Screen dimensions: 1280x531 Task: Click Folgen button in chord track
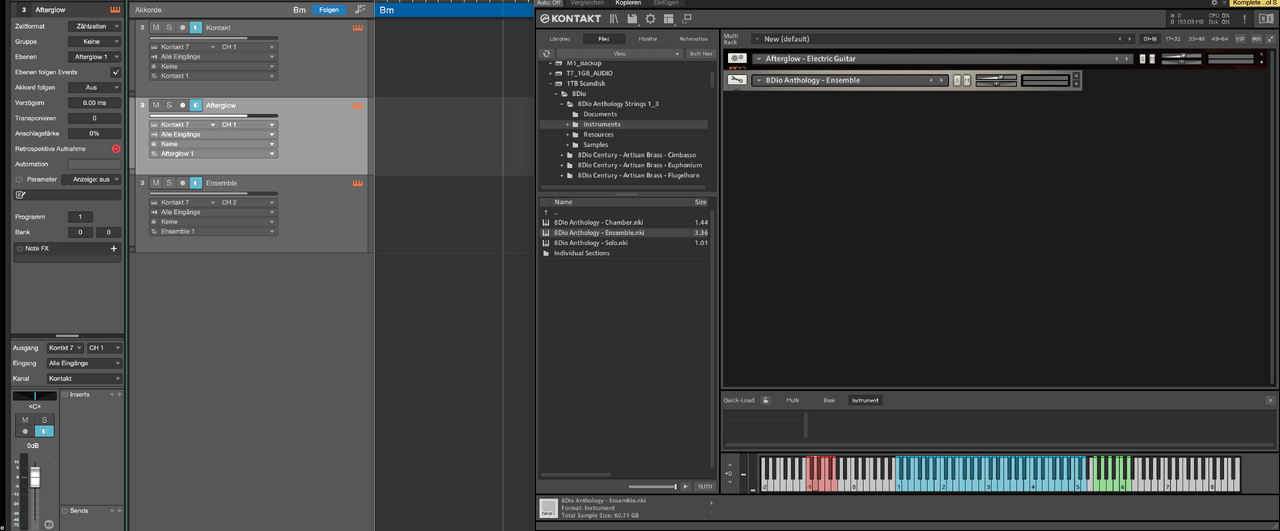tap(329, 9)
